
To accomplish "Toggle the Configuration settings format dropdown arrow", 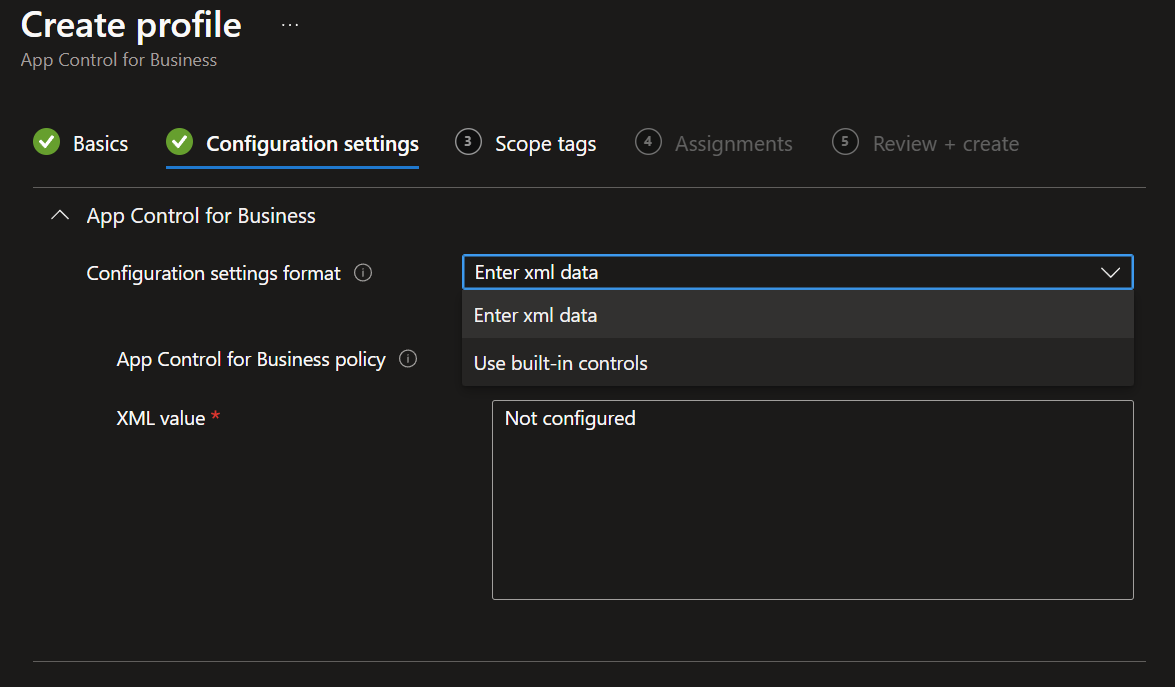I will pyautogui.click(x=1110, y=273).
